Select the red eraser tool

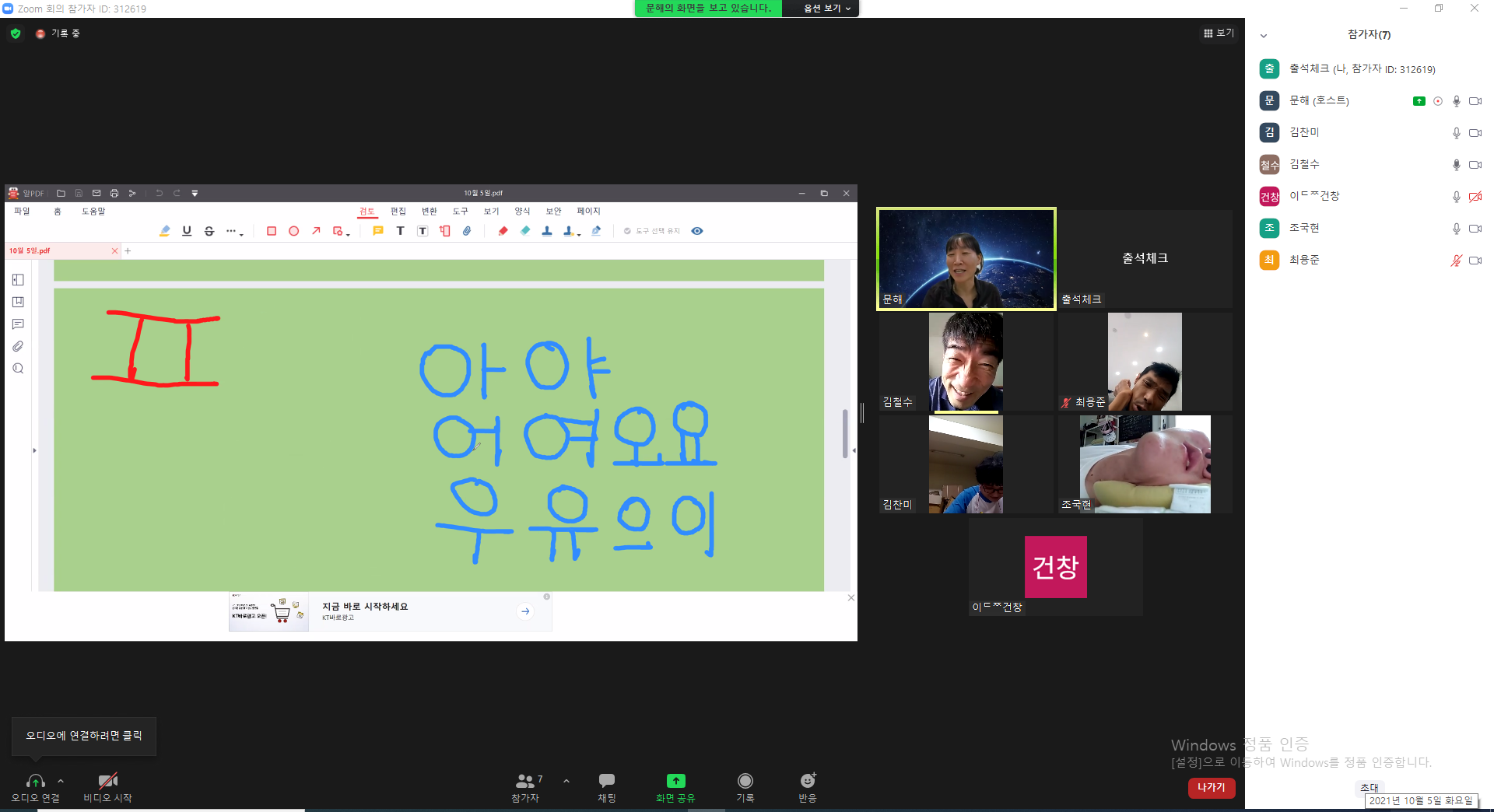coord(503,231)
